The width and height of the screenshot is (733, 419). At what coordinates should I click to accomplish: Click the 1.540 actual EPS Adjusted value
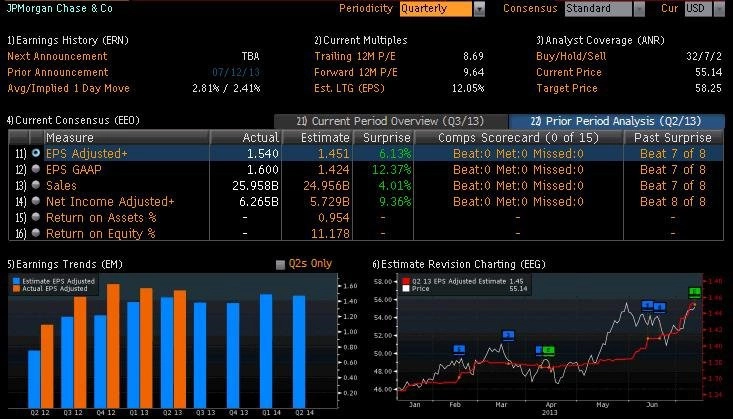coord(262,153)
